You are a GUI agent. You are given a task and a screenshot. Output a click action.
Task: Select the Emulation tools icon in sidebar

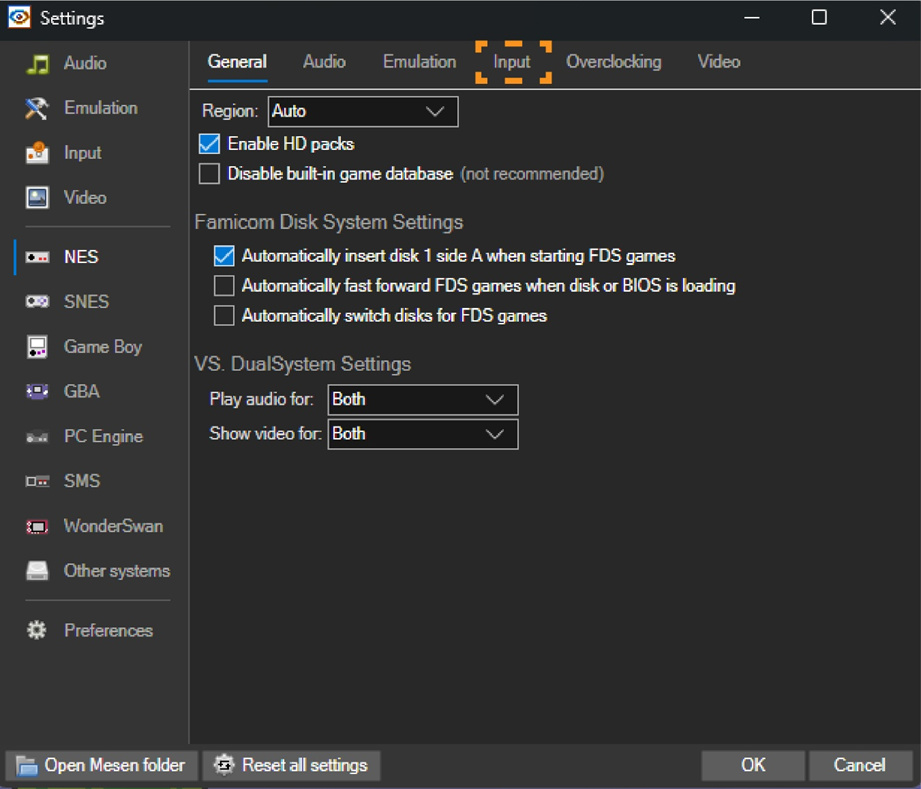tap(37, 109)
